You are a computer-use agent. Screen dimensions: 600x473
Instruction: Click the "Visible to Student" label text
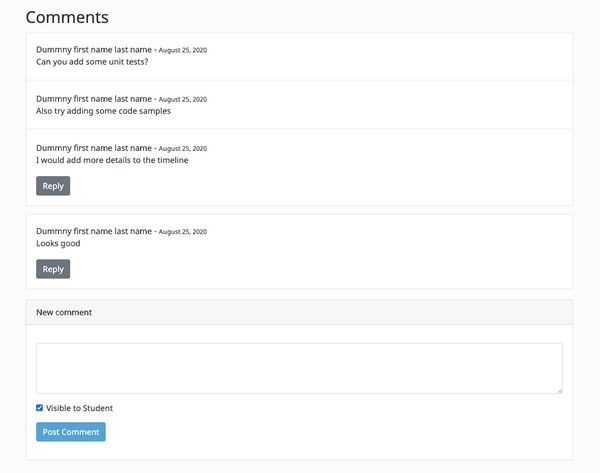coord(79,408)
